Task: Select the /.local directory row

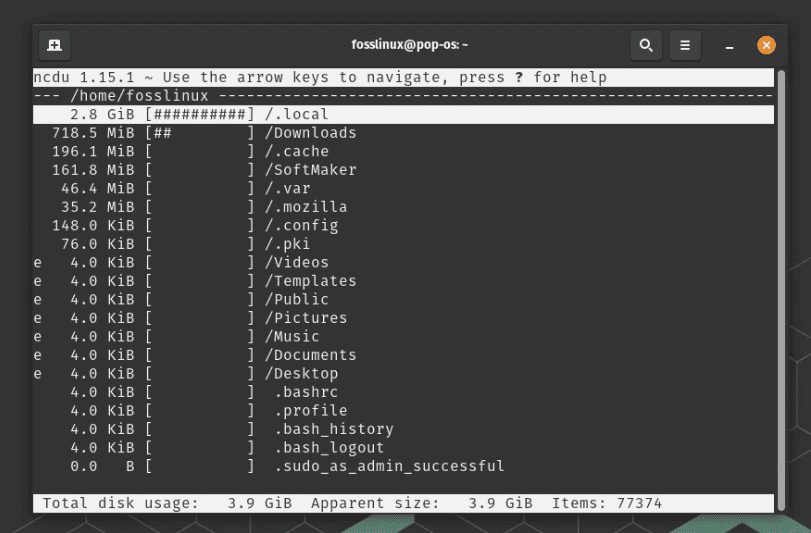Action: point(403,114)
